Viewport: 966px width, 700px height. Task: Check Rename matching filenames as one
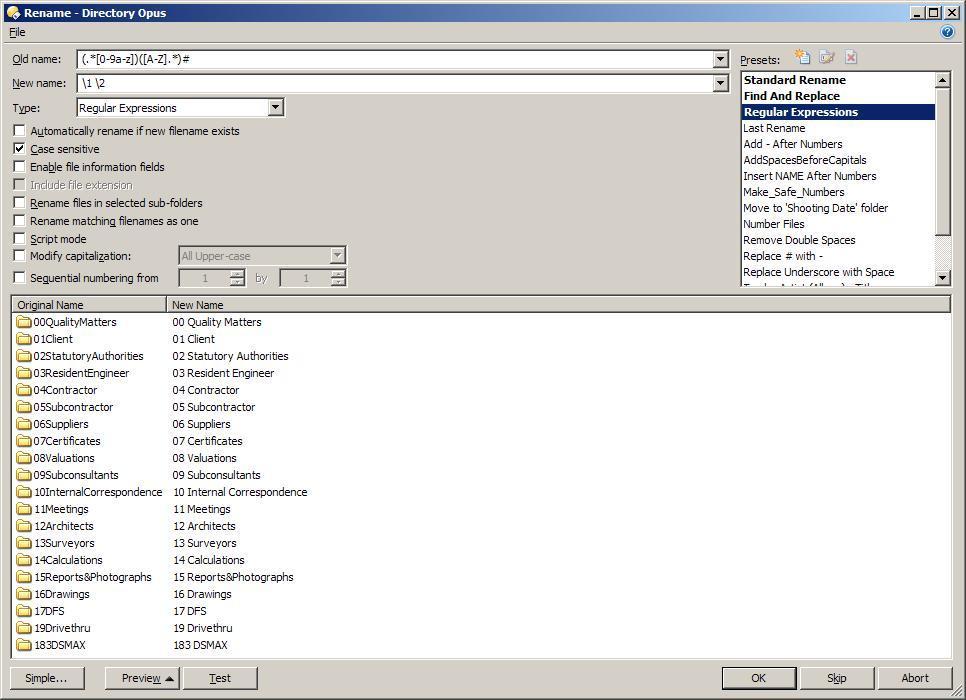click(19, 221)
